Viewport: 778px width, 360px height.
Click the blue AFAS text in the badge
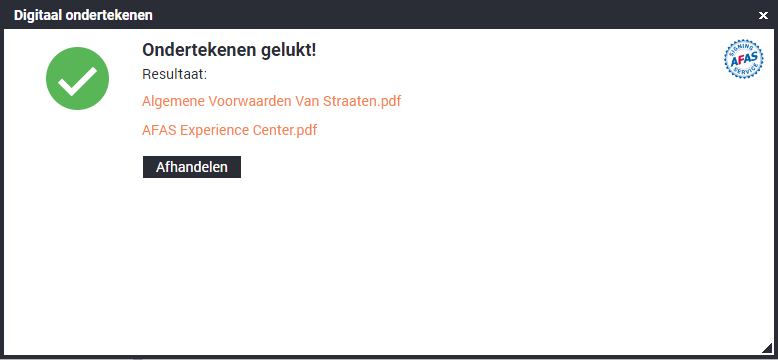pyautogui.click(x=743, y=60)
